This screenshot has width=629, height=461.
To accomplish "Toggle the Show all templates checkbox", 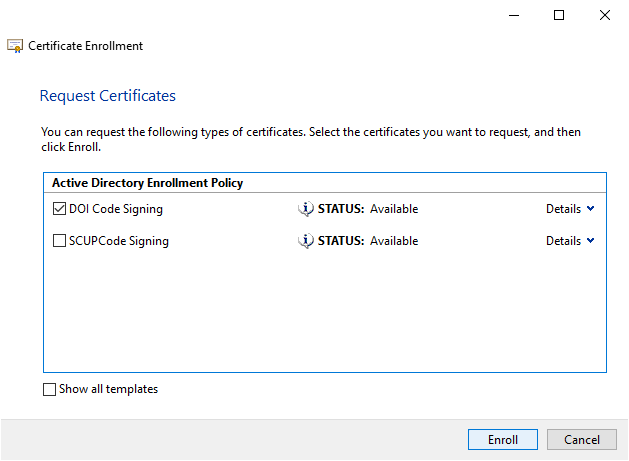I will click(50, 390).
